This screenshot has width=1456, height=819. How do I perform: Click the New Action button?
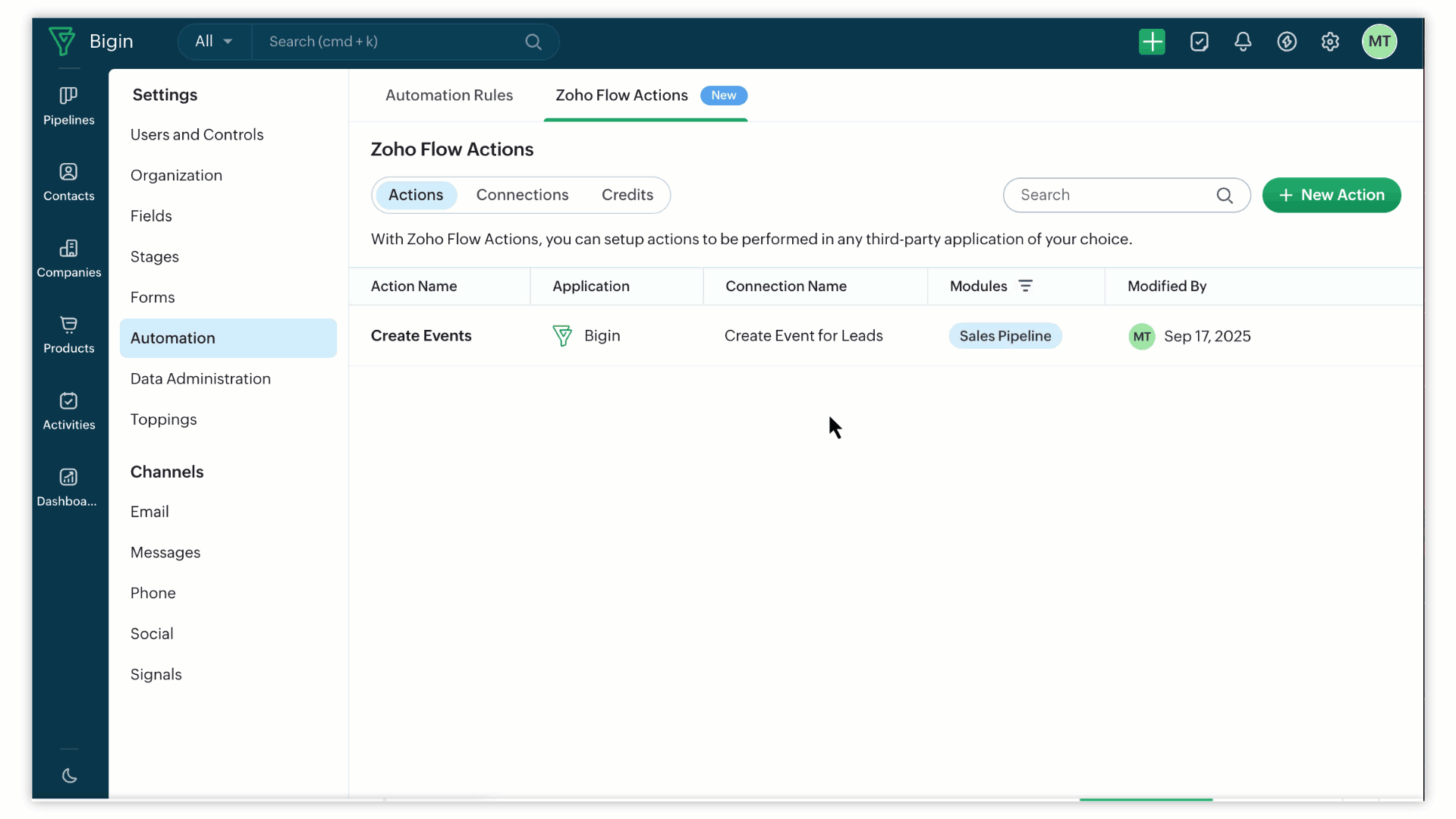pyautogui.click(x=1331, y=195)
